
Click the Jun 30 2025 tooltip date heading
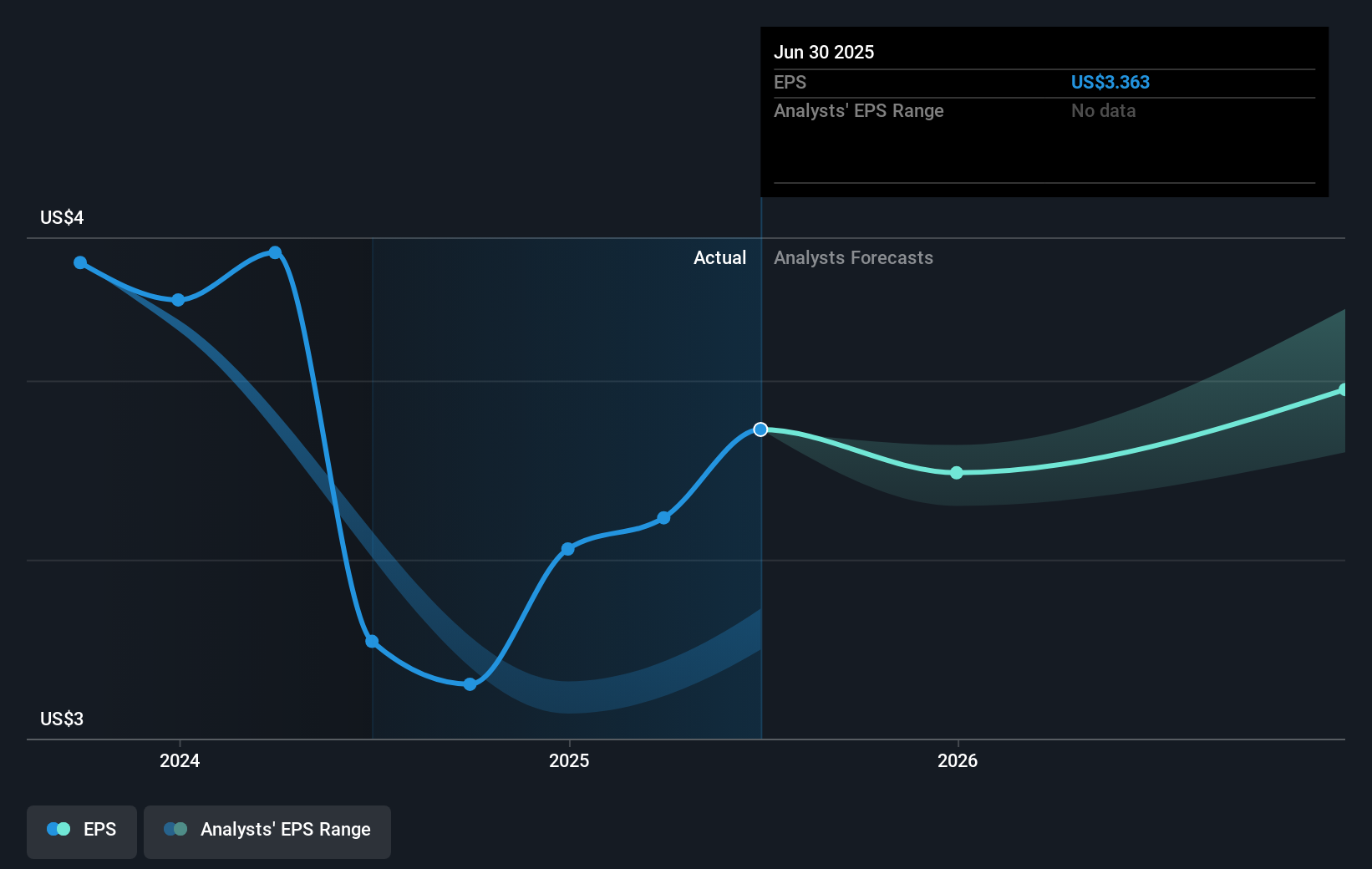click(824, 53)
